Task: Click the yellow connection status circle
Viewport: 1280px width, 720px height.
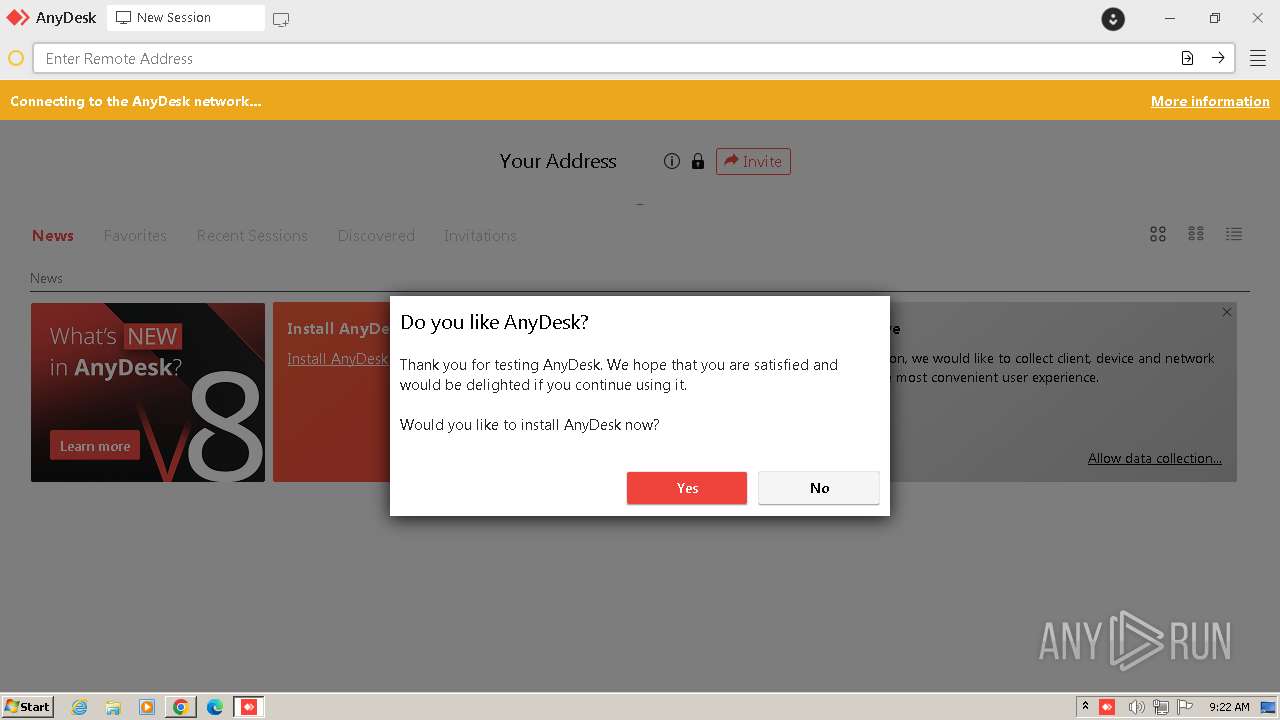Action: point(16,58)
